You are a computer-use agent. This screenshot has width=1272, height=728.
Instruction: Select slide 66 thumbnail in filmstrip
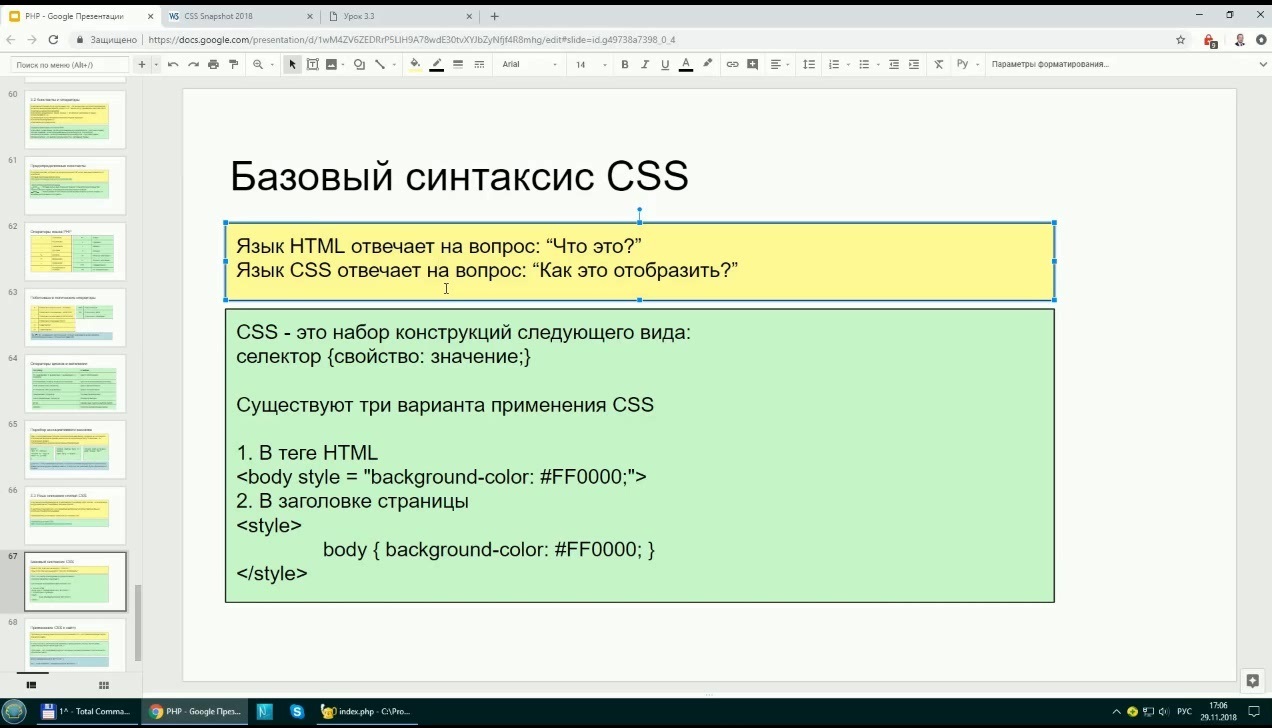tap(75, 515)
